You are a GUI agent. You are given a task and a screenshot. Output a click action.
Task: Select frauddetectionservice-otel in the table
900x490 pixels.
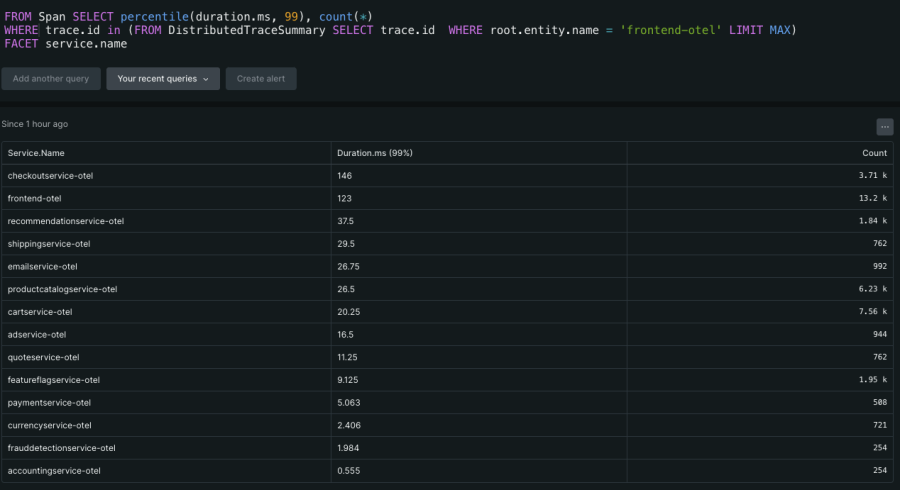(x=61, y=448)
